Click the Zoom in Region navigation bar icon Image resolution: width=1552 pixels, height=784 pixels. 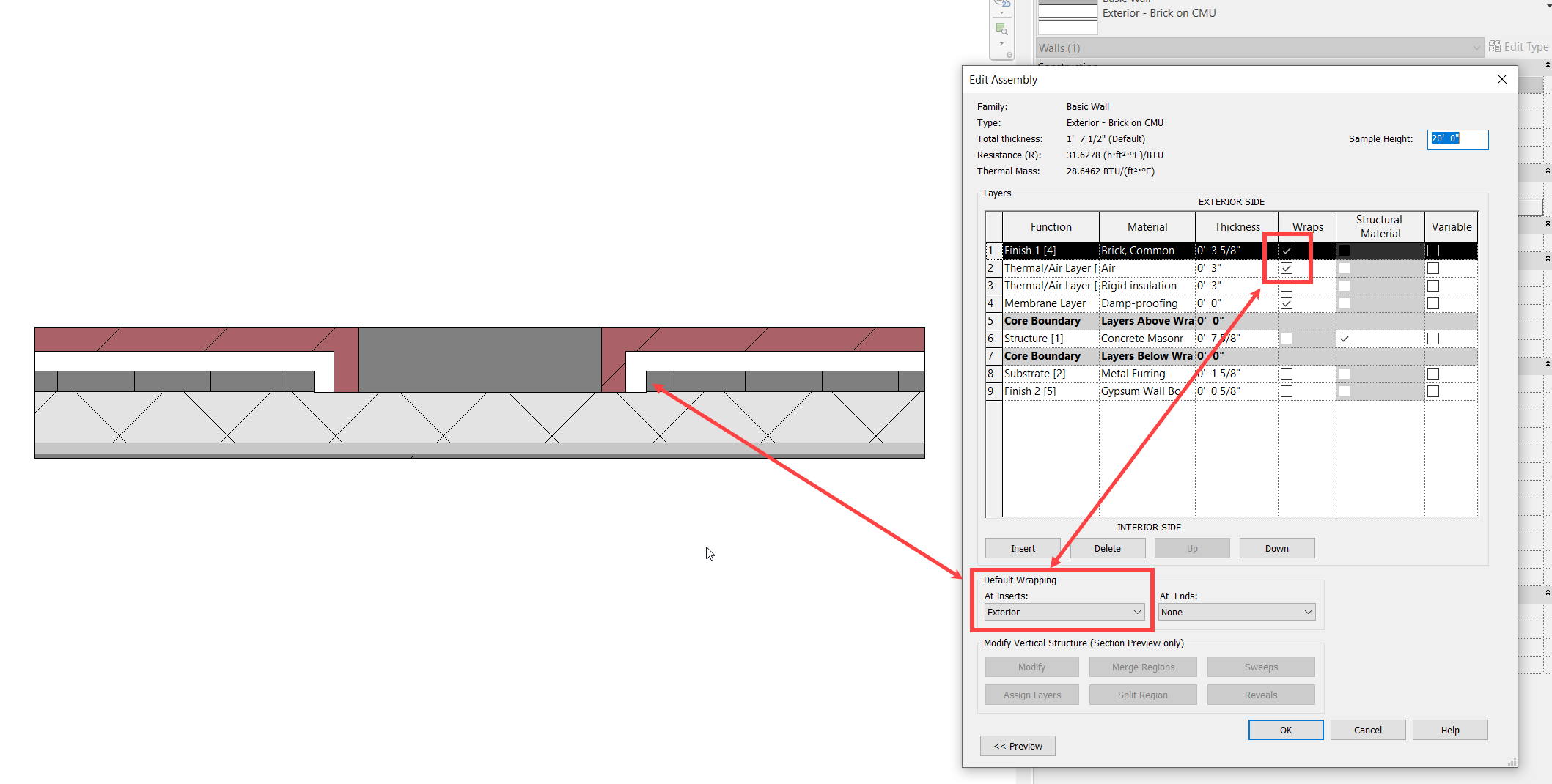[1001, 29]
